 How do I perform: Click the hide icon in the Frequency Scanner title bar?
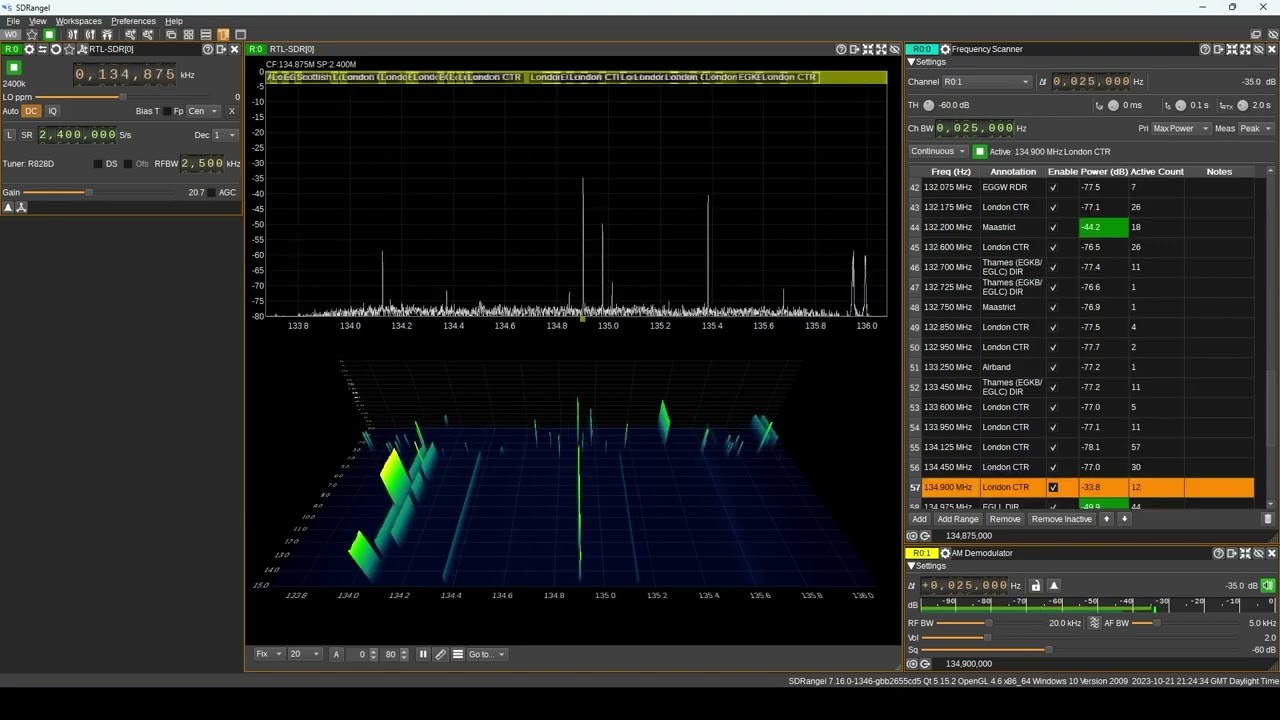click(1258, 49)
